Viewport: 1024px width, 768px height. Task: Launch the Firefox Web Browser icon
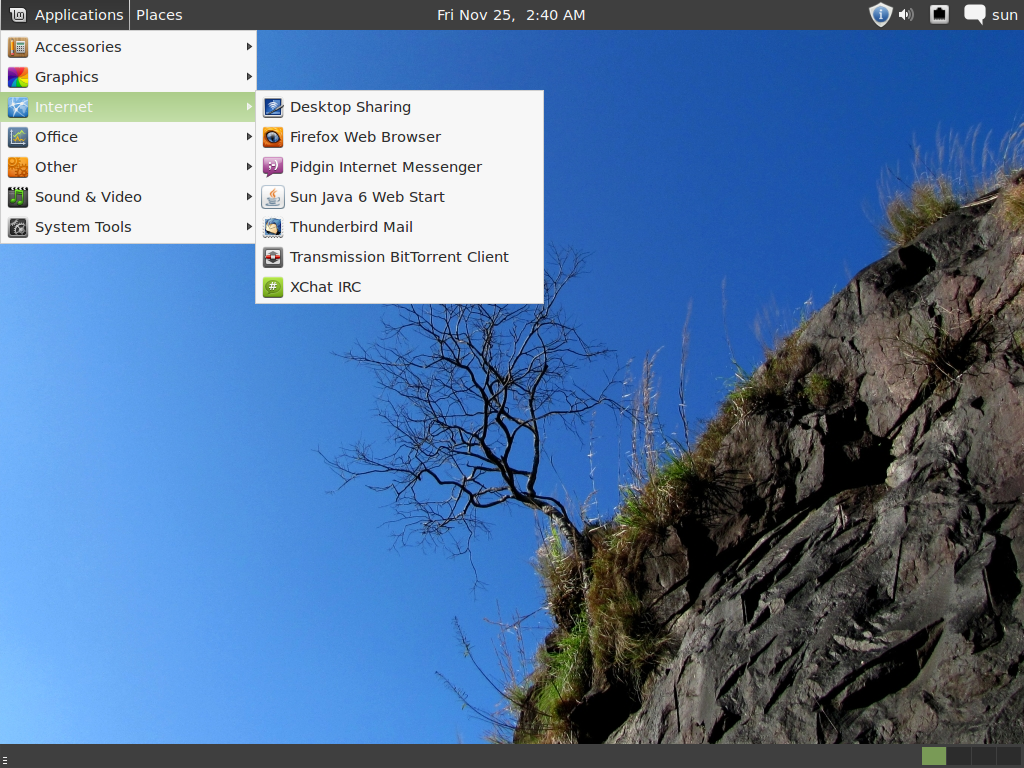click(x=272, y=137)
